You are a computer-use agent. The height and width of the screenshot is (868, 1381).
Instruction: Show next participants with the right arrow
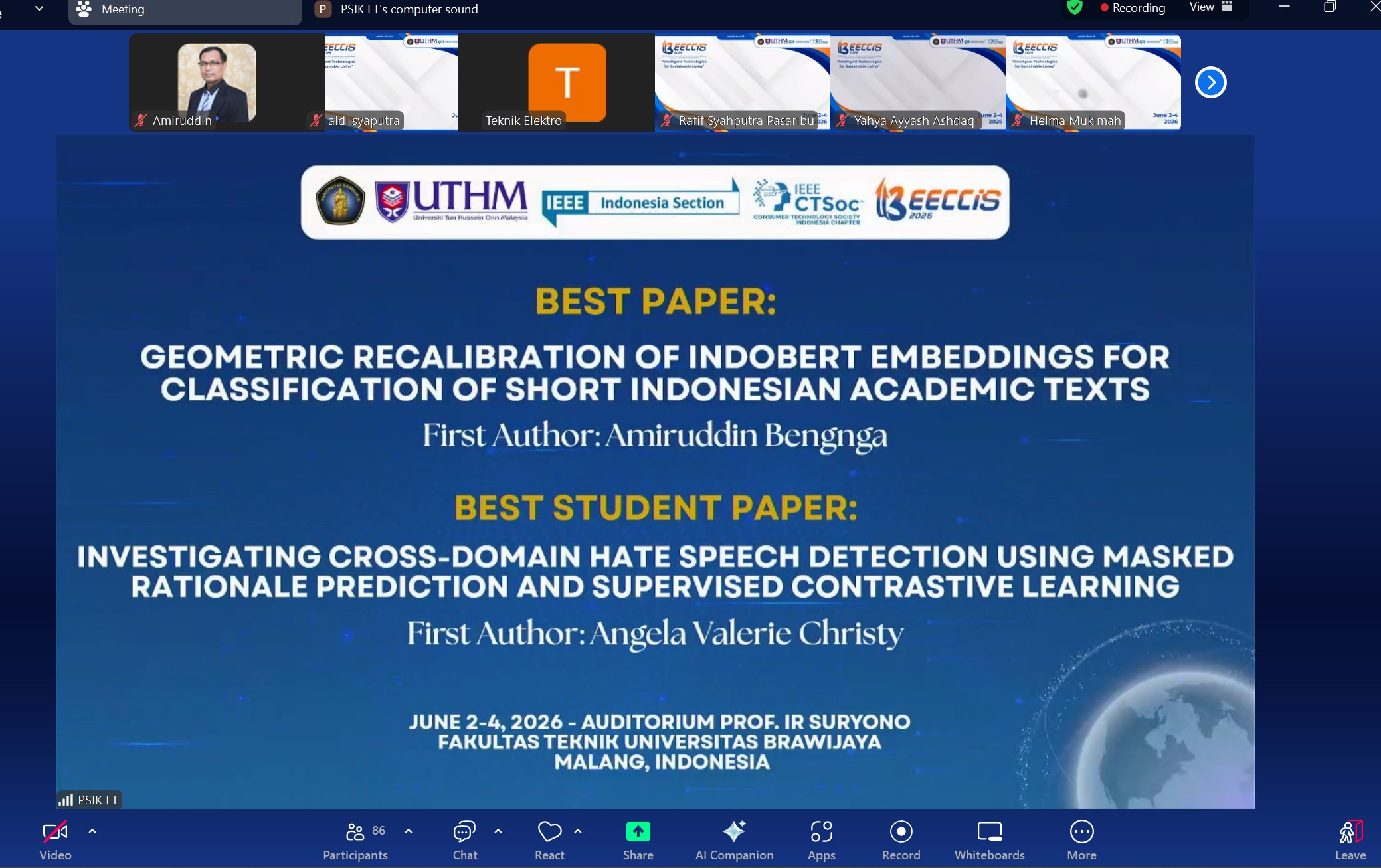click(1210, 82)
